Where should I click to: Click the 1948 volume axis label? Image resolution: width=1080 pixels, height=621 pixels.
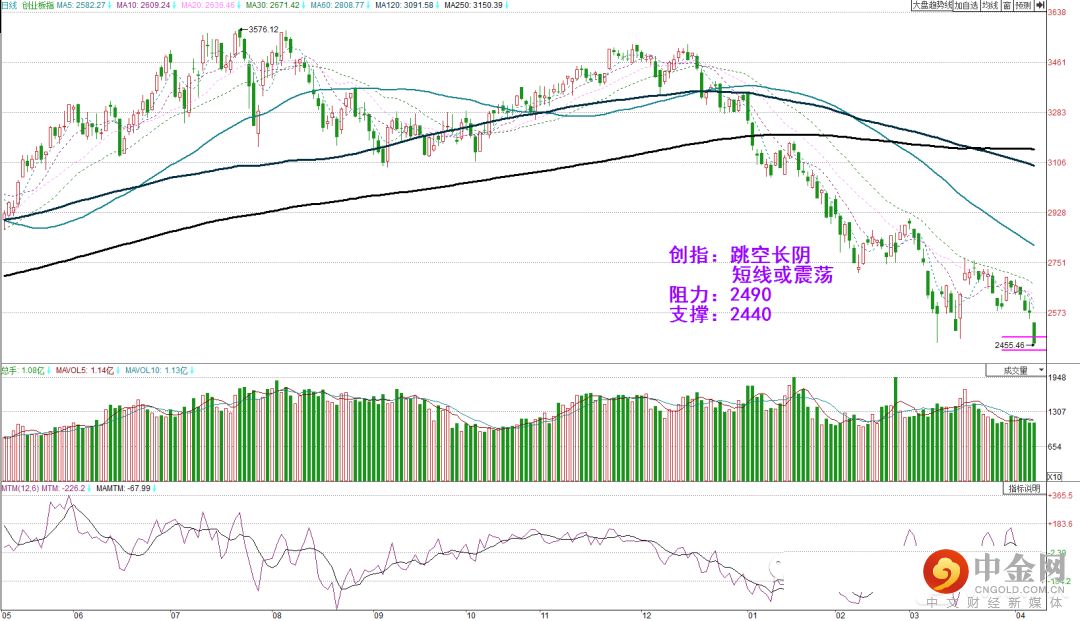[x=1057, y=378]
